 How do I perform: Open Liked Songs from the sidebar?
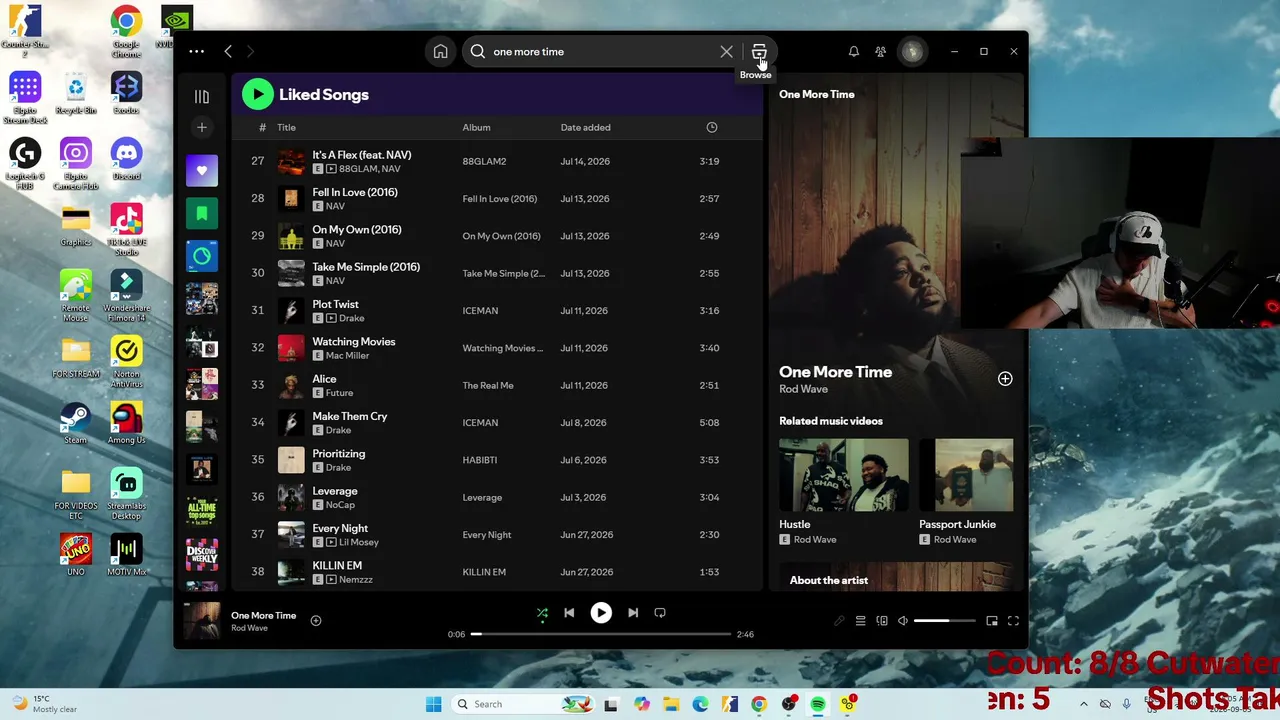[x=201, y=171]
